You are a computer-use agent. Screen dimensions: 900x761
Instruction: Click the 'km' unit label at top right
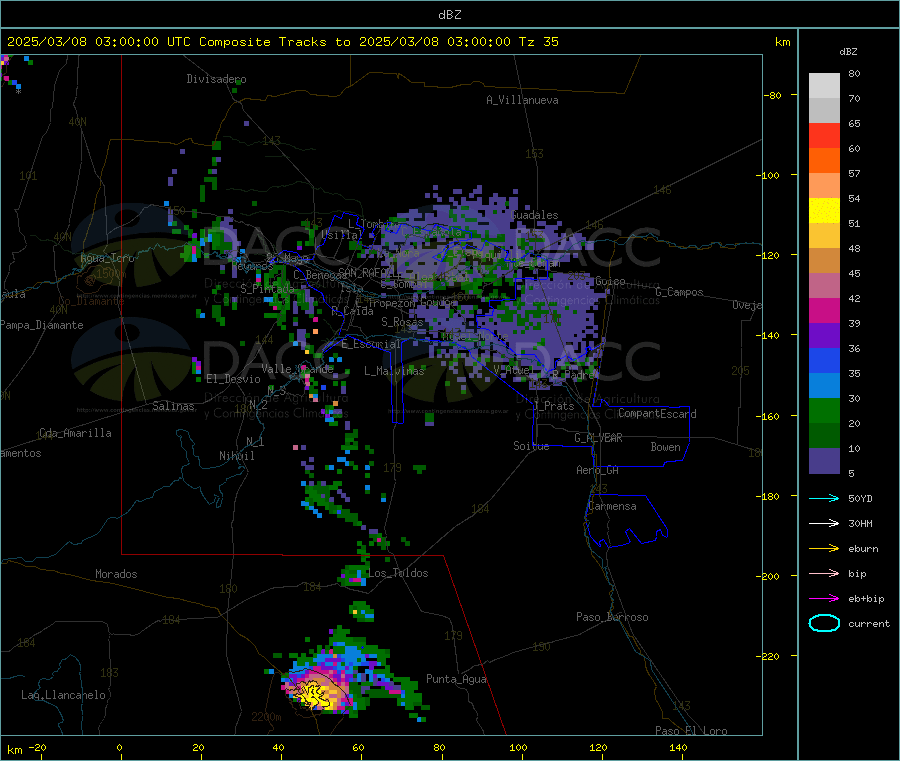[x=782, y=42]
